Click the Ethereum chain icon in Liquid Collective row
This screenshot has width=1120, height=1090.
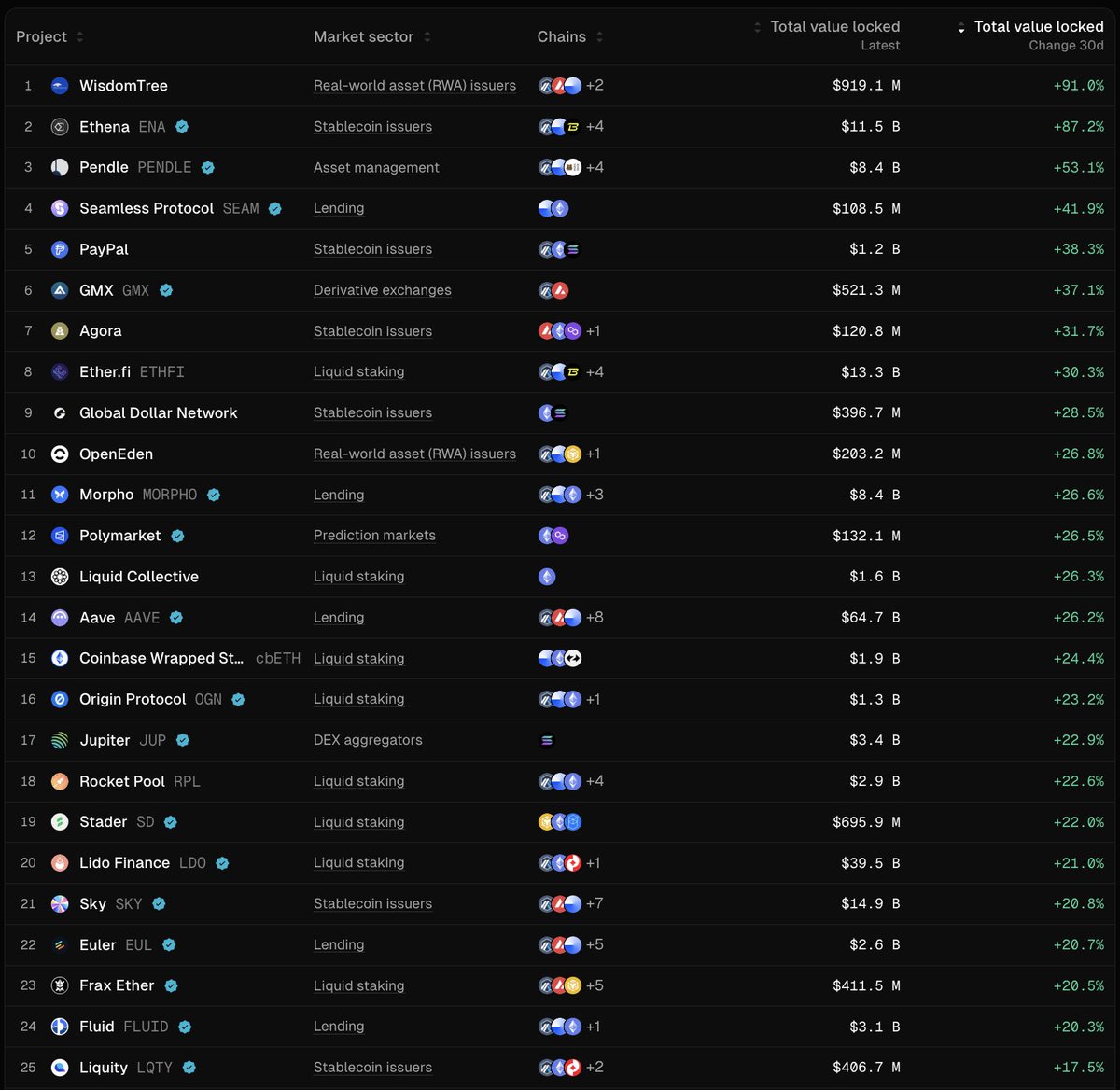547,577
